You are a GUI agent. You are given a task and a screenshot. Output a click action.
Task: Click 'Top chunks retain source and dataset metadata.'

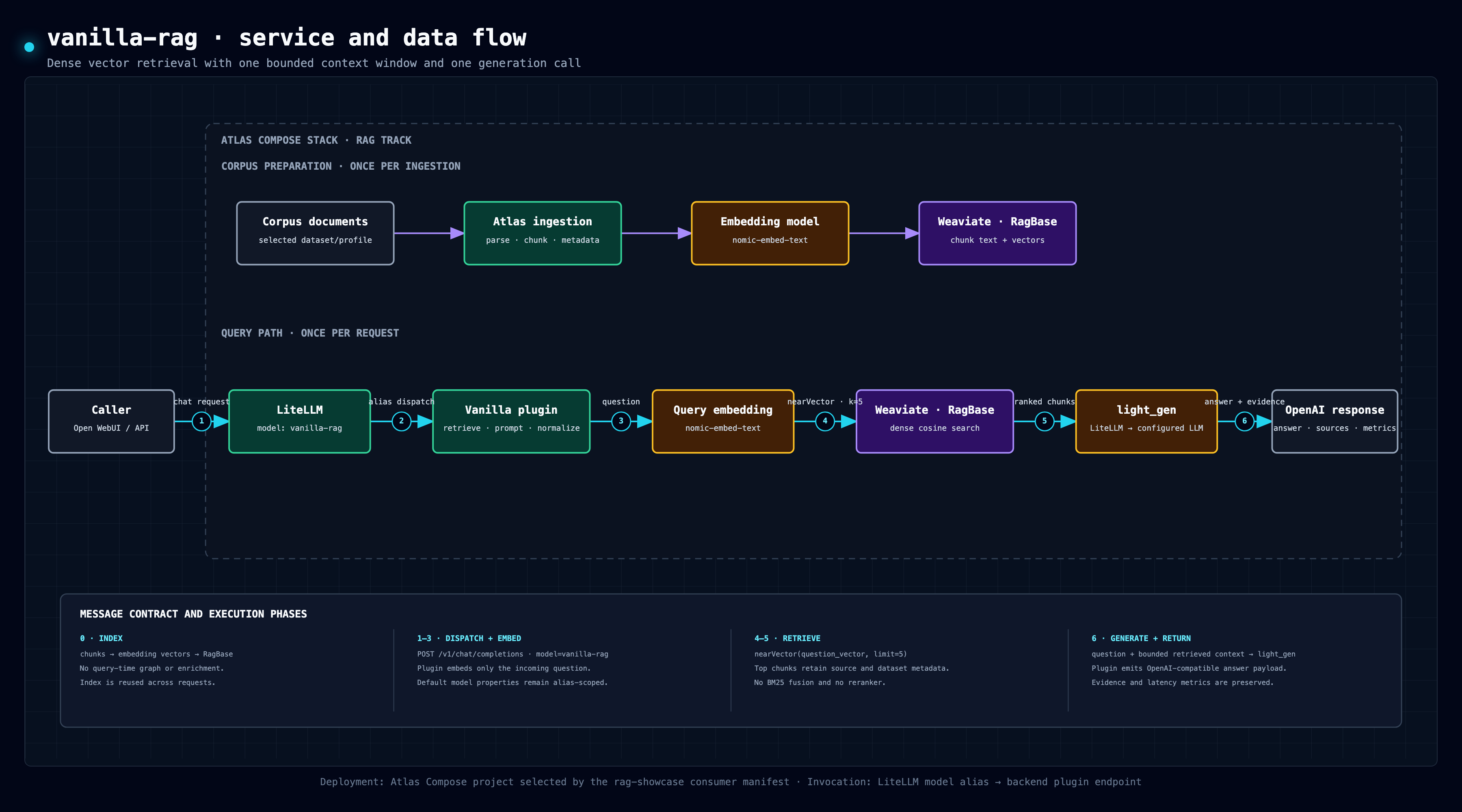click(851, 668)
